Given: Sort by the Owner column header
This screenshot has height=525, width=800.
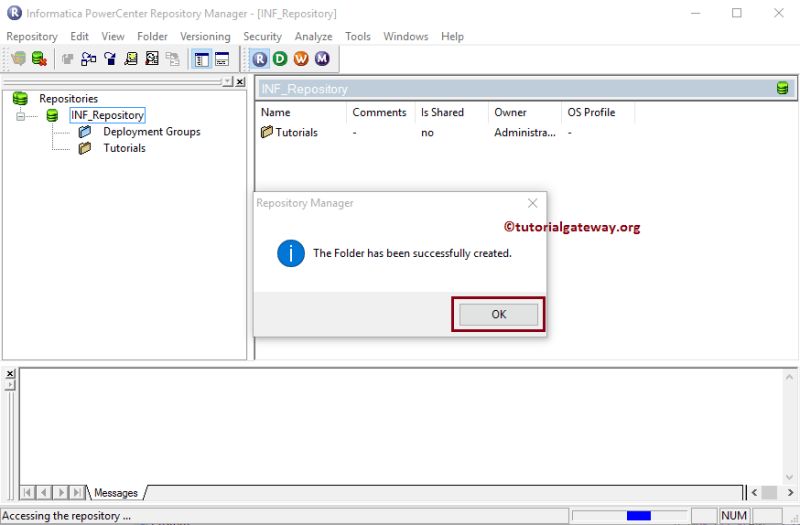Looking at the screenshot, I should tap(524, 112).
